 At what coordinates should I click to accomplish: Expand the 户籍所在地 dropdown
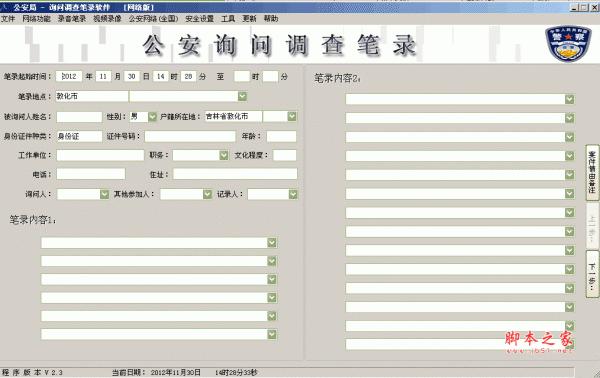click(x=292, y=116)
